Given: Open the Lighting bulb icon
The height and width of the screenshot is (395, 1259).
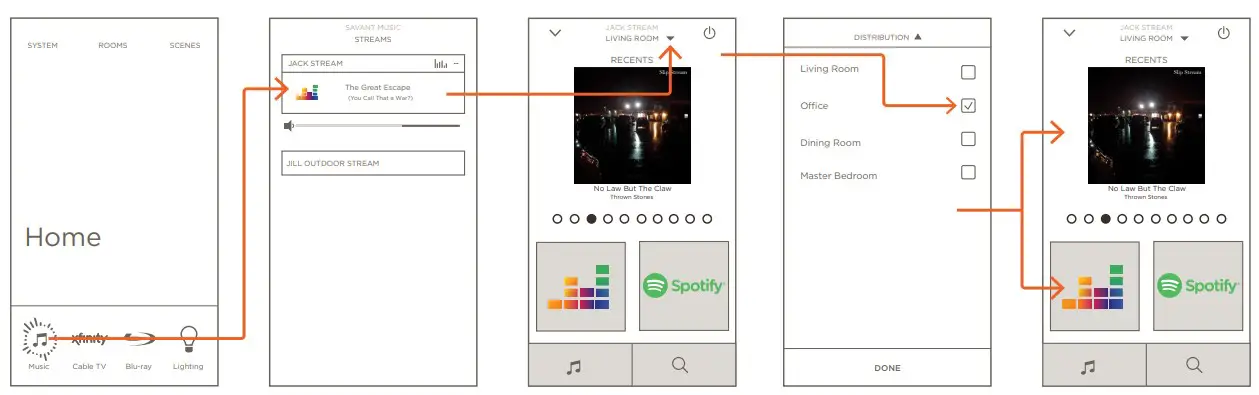Looking at the screenshot, I should [x=188, y=338].
